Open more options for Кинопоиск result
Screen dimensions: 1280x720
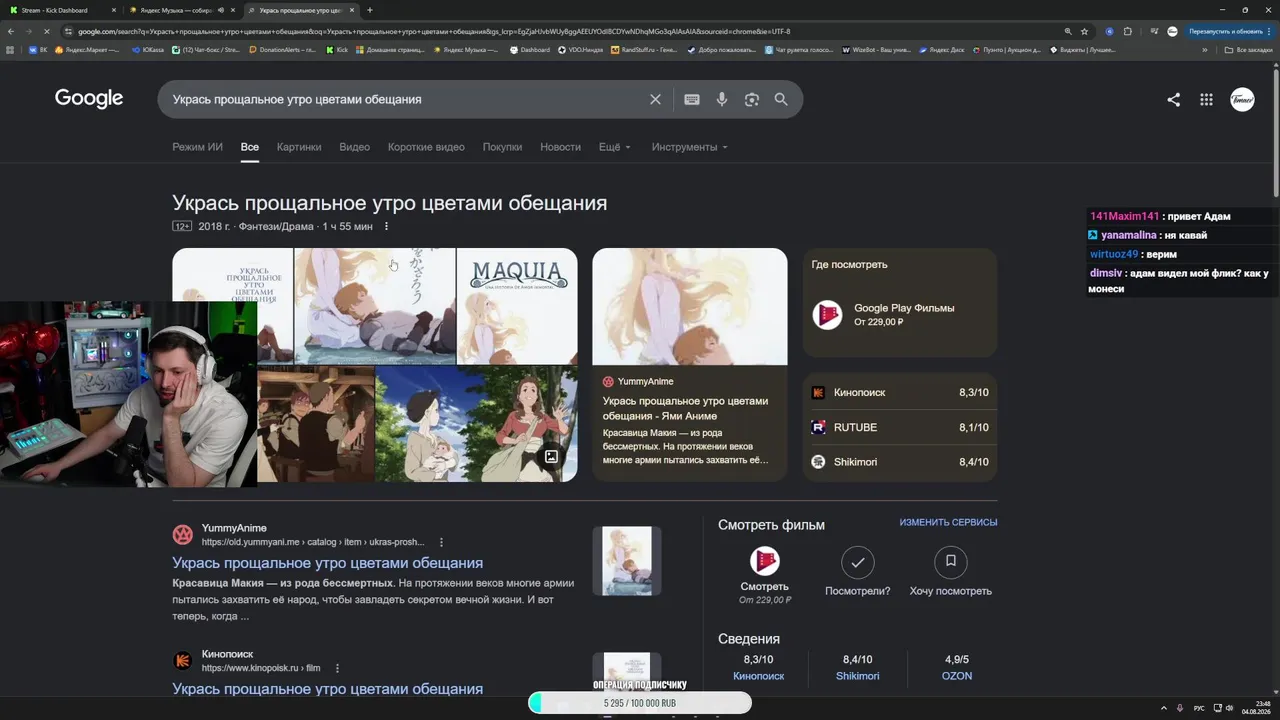(337, 668)
